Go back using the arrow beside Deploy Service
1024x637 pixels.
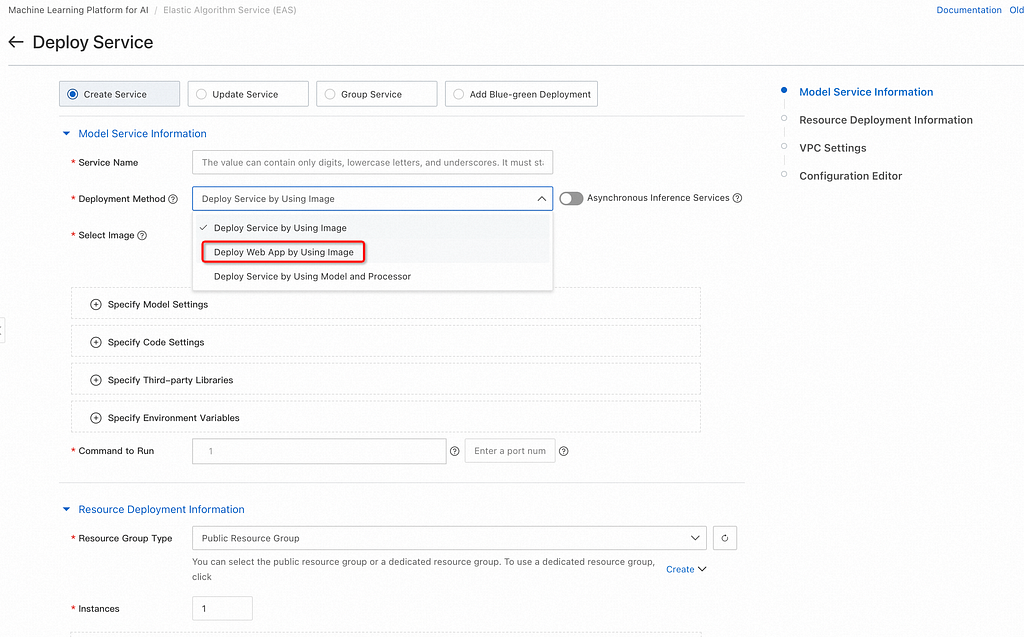(16, 42)
